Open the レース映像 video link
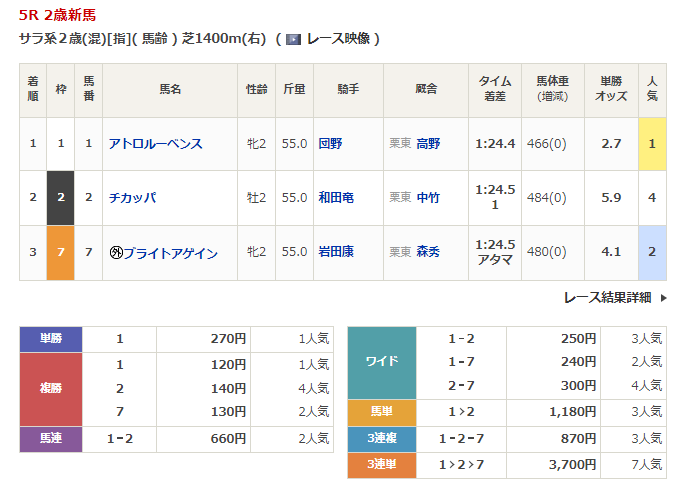The image size is (681, 484). tap(338, 39)
